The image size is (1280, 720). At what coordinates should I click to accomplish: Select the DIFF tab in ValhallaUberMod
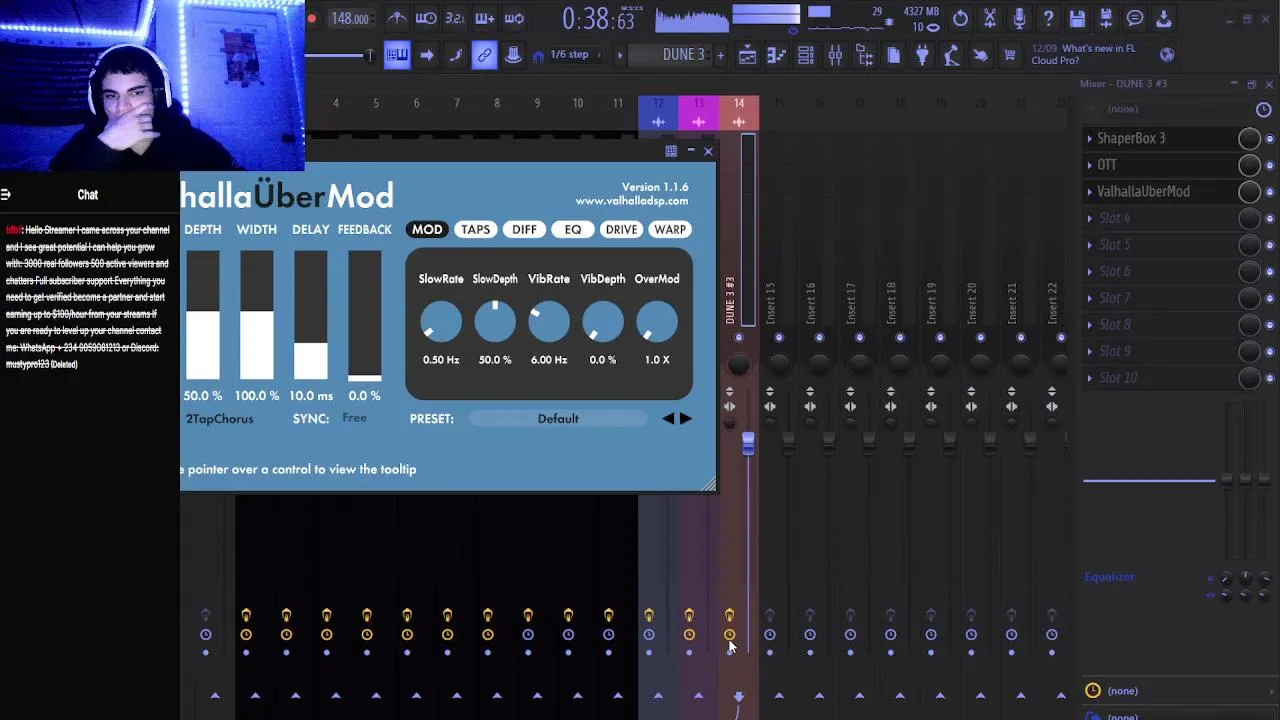coord(524,230)
